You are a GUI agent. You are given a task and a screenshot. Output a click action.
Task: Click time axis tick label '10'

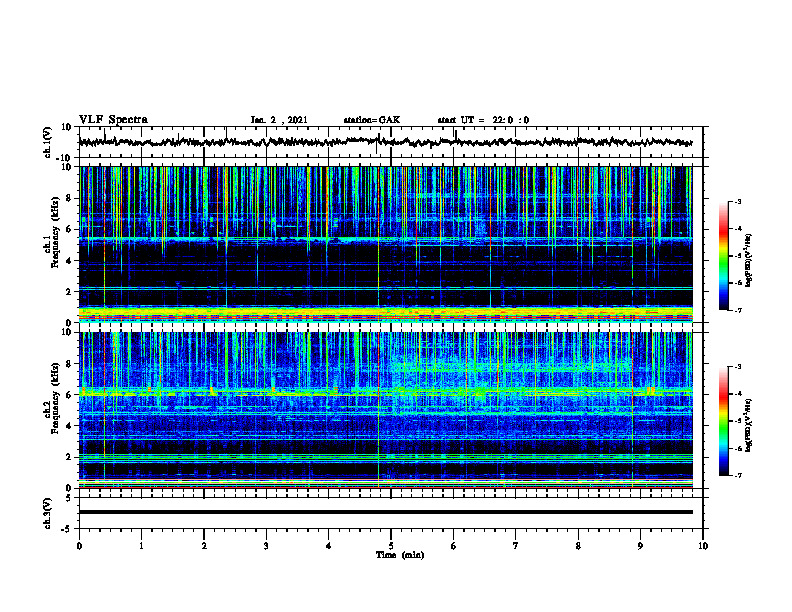703,546
